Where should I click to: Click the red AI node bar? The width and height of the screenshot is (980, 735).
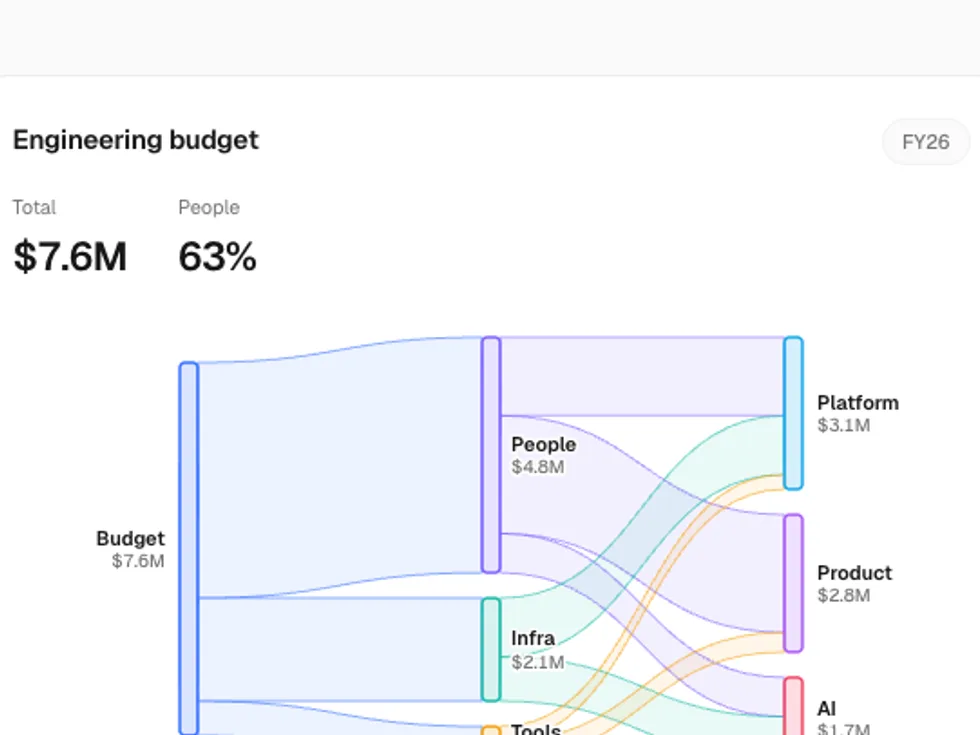[793, 706]
